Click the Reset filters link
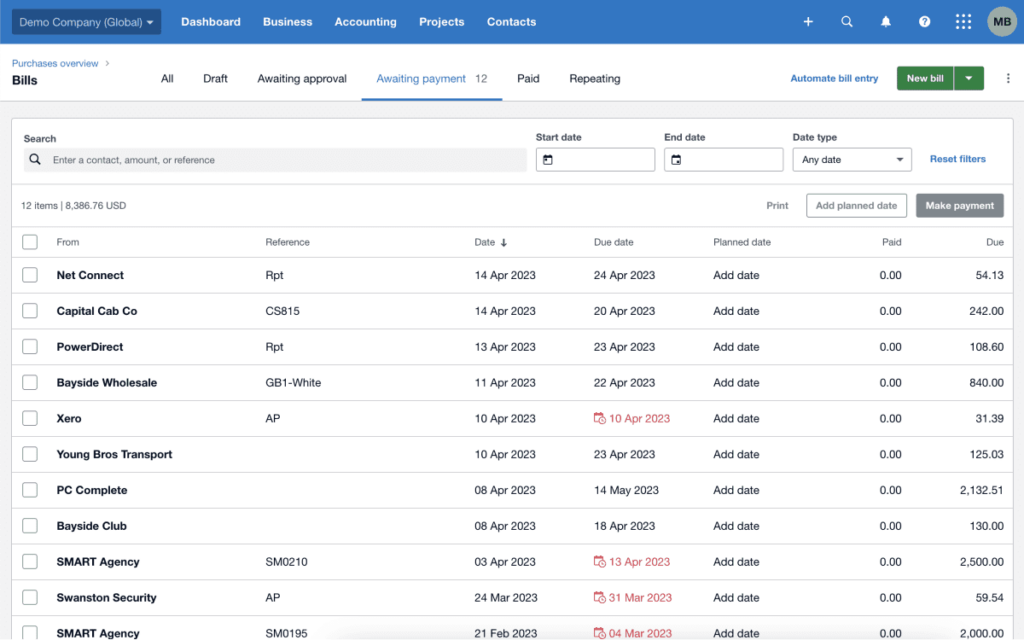Viewport: 1024px width, 640px height. (x=957, y=159)
